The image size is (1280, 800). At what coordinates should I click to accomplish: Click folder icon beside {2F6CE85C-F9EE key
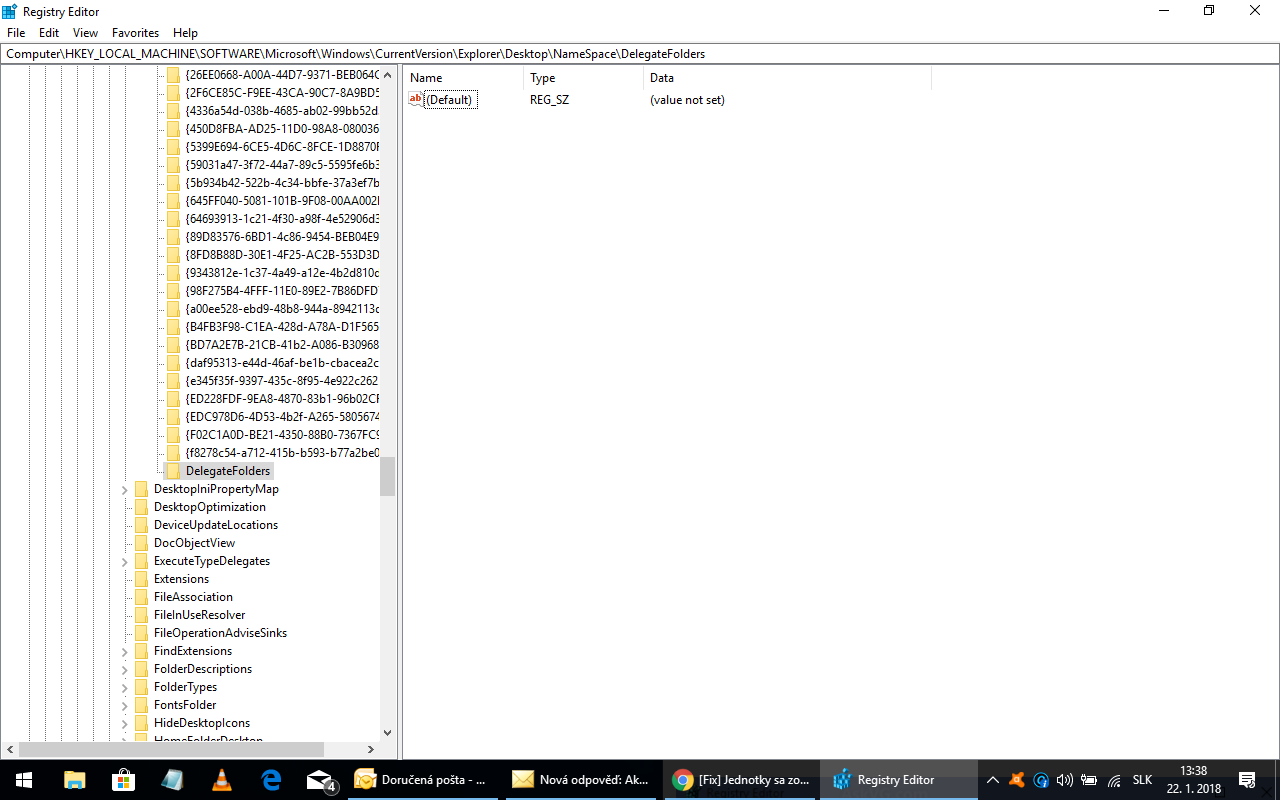coord(174,93)
